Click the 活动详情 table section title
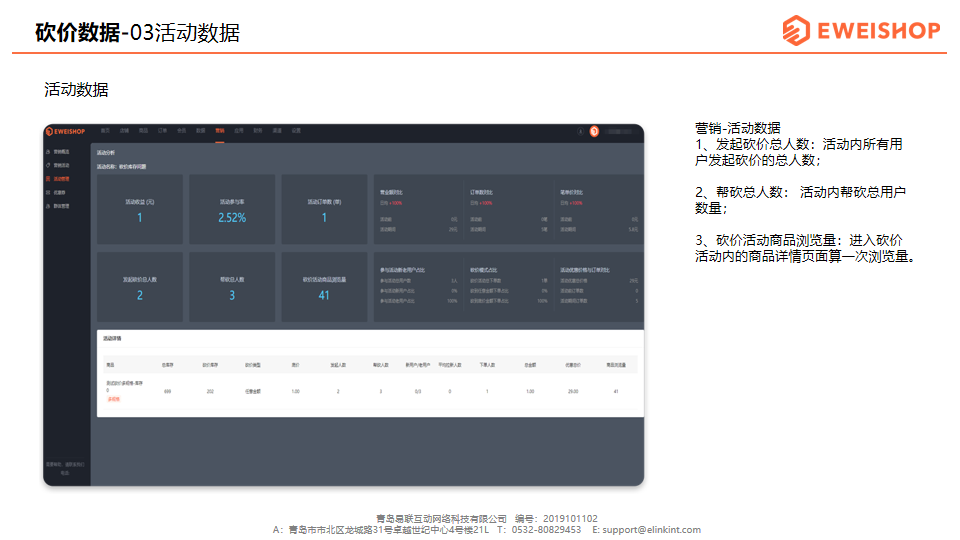The height and width of the screenshot is (540, 960). (x=111, y=339)
